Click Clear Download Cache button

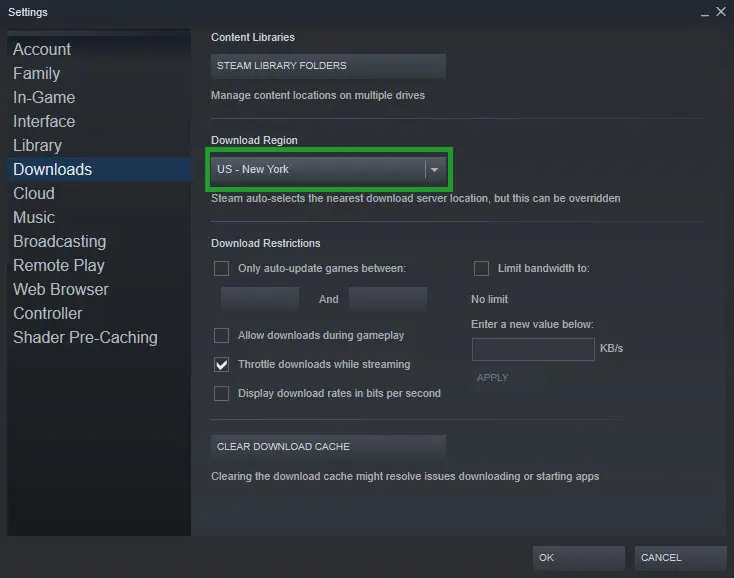point(328,446)
